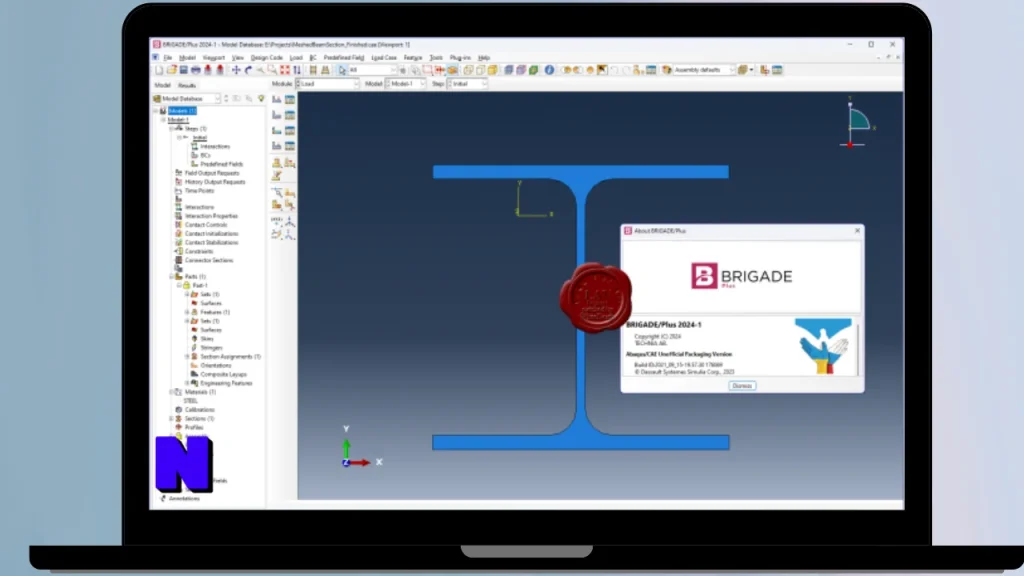Click the BRIGADE logo in About dialog

tap(742, 276)
